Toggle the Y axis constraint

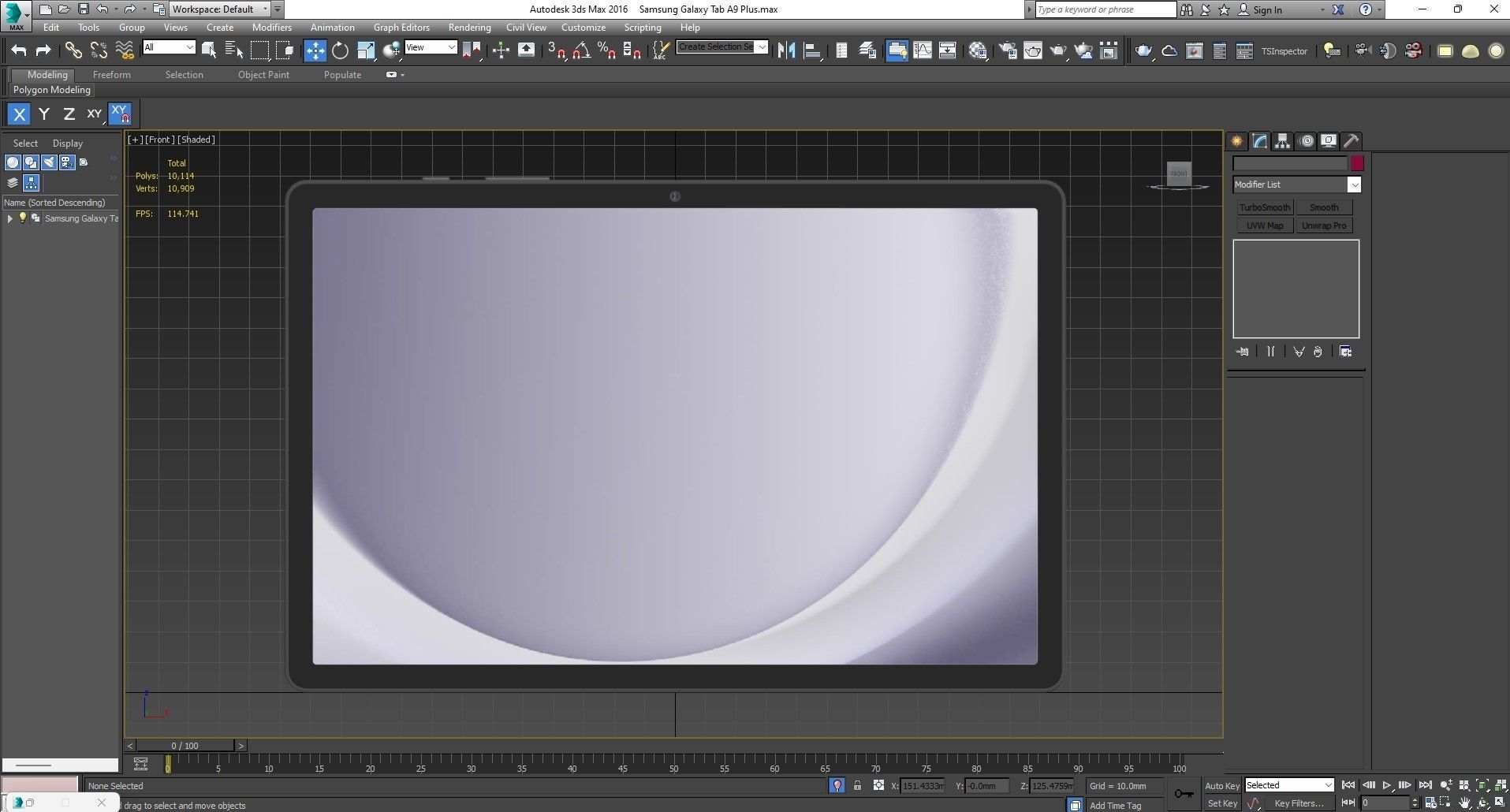click(x=44, y=114)
